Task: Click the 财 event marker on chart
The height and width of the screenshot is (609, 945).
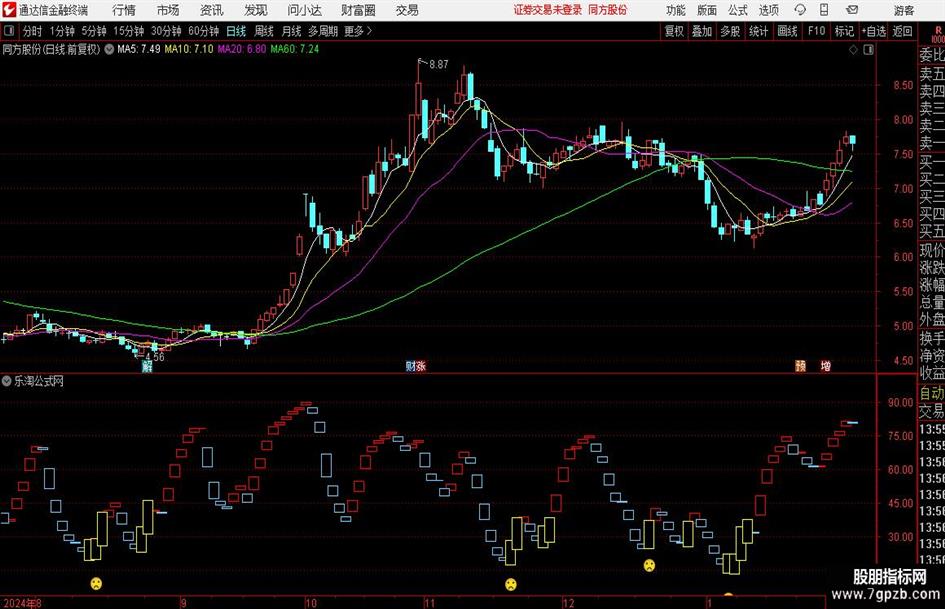Action: pos(410,366)
